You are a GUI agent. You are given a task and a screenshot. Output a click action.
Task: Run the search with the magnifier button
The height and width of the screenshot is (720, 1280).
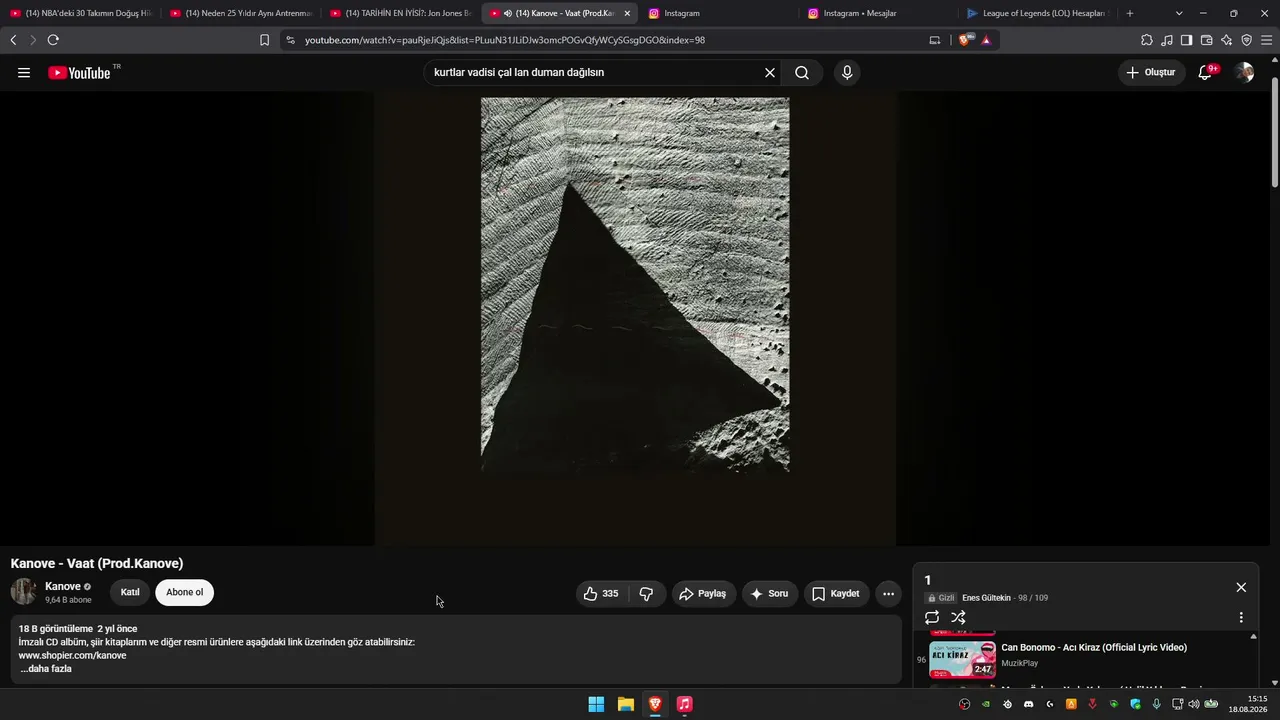click(802, 72)
